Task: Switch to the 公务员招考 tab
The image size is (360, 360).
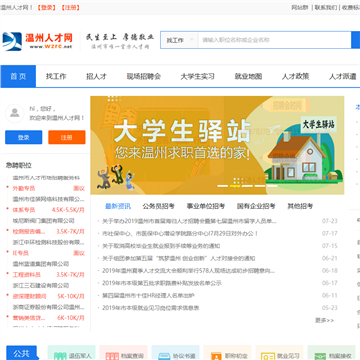Action: [158, 206]
